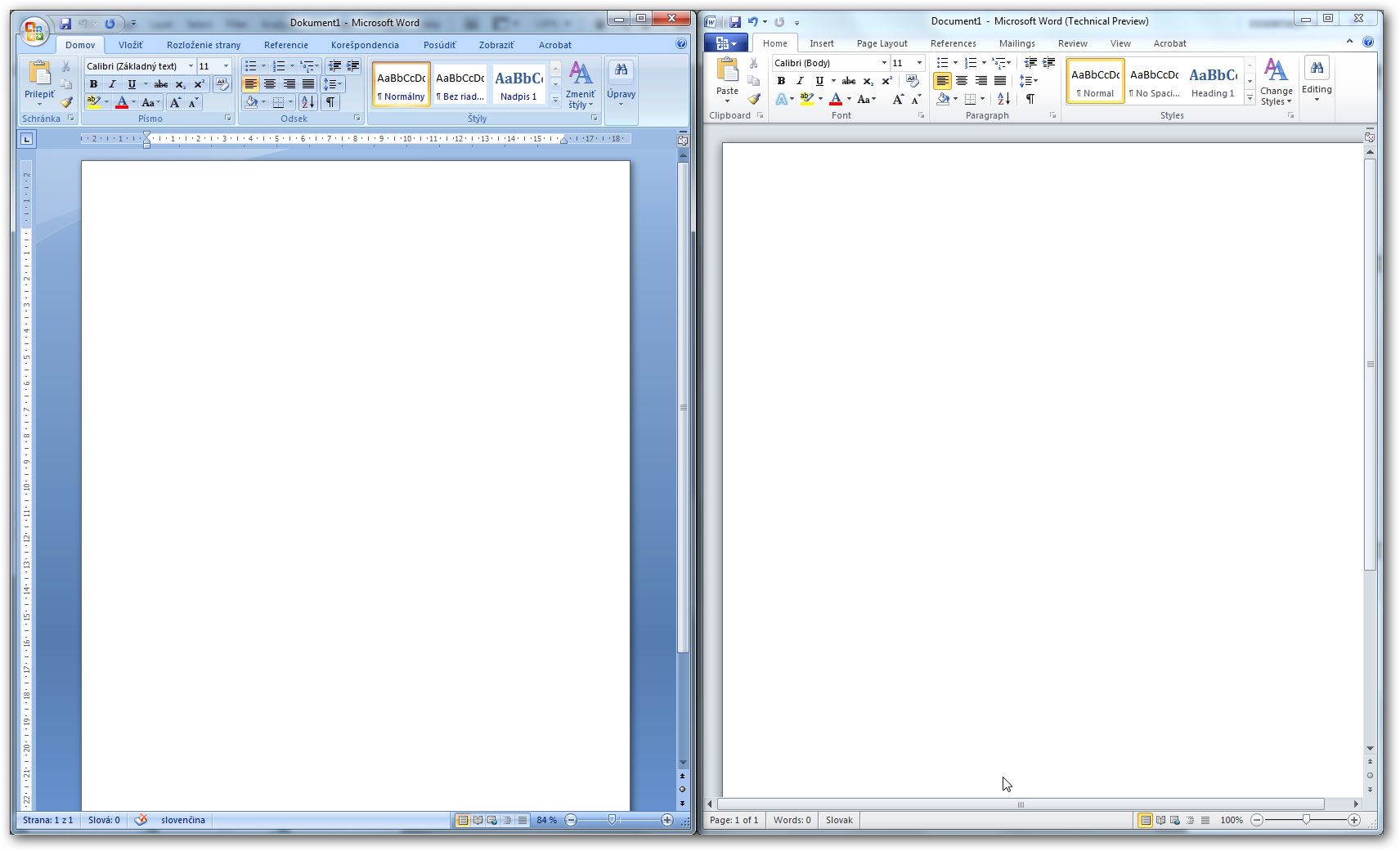Click Format Painter brush in right window
This screenshot has height=851, width=1400.
(x=754, y=99)
